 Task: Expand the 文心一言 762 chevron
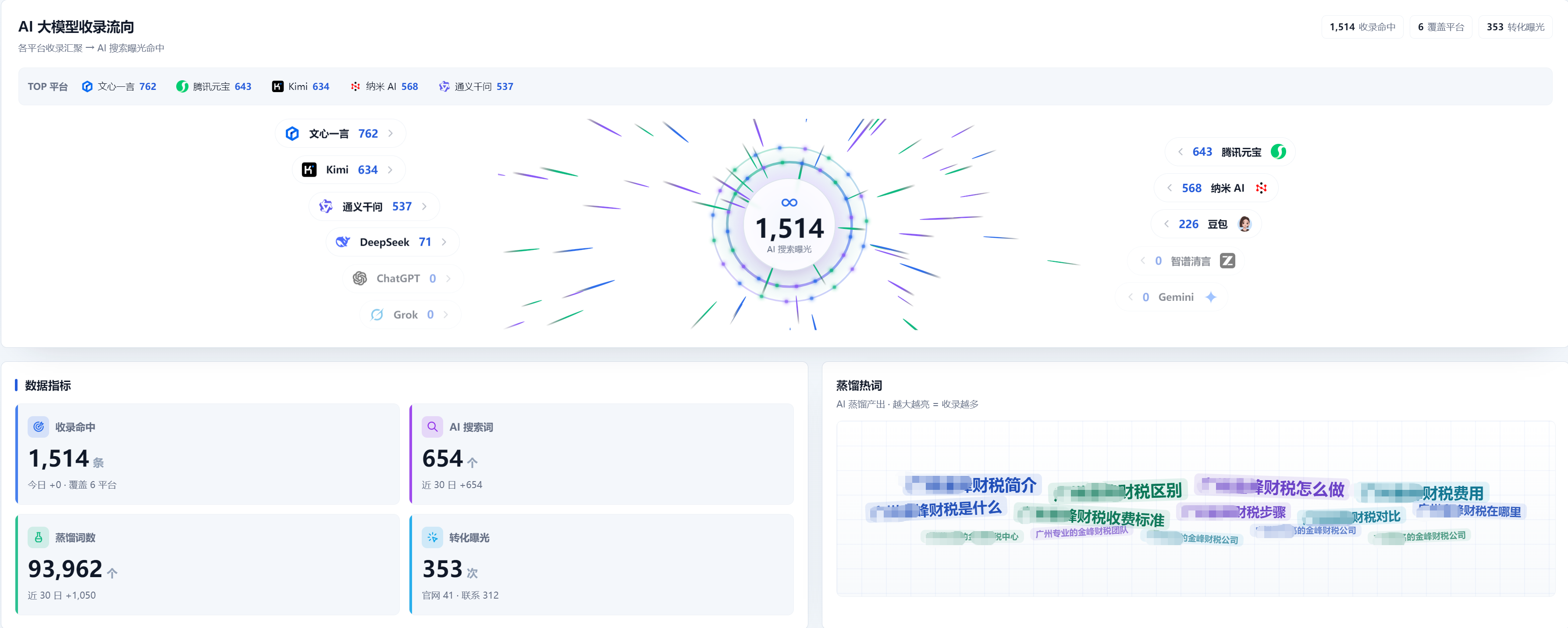coord(390,133)
